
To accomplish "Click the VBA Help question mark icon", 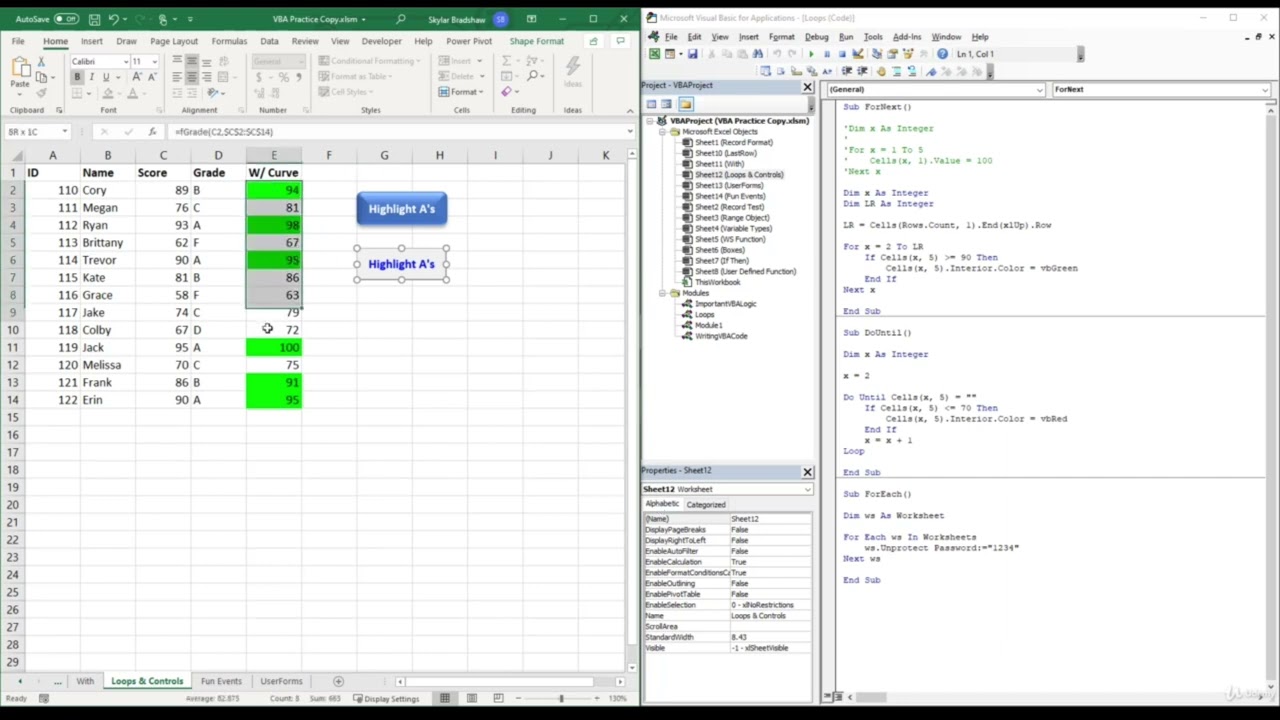I will [943, 54].
